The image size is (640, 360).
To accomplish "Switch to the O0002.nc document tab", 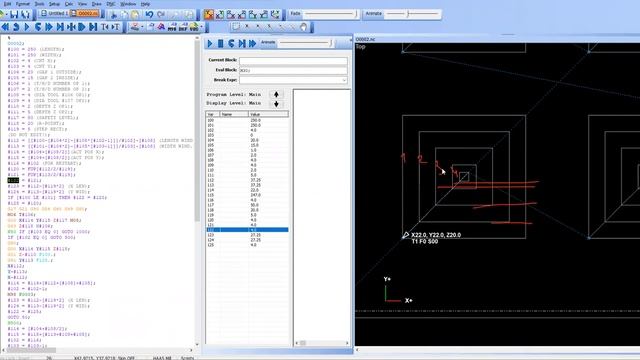I will coord(84,13).
